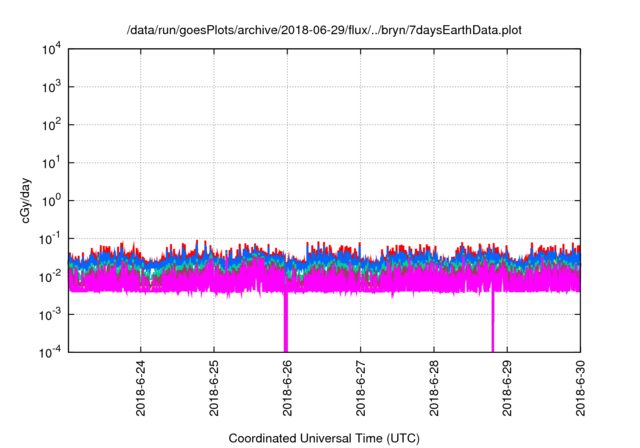This screenshot has height=448, width=640.
Task: Click the 10^1 y-axis tick label
Action: click(51, 163)
